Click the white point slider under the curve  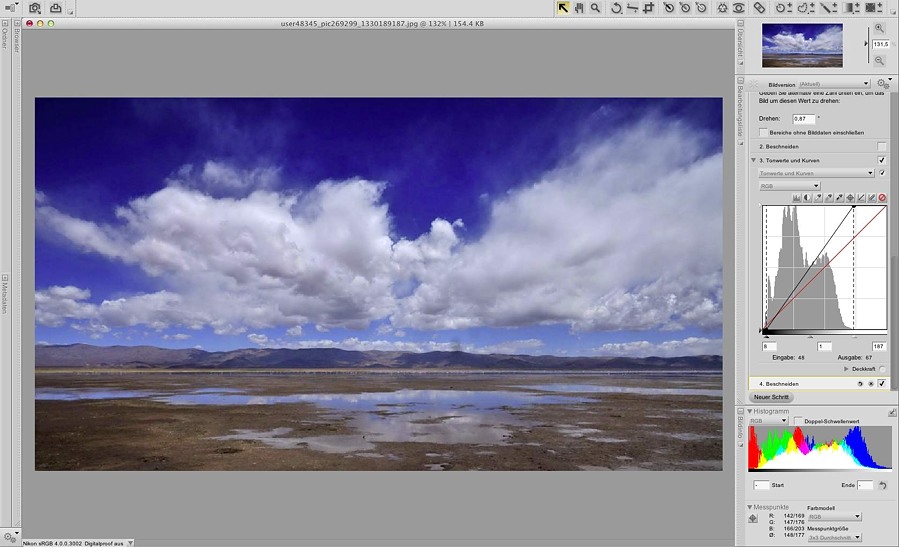(854, 335)
